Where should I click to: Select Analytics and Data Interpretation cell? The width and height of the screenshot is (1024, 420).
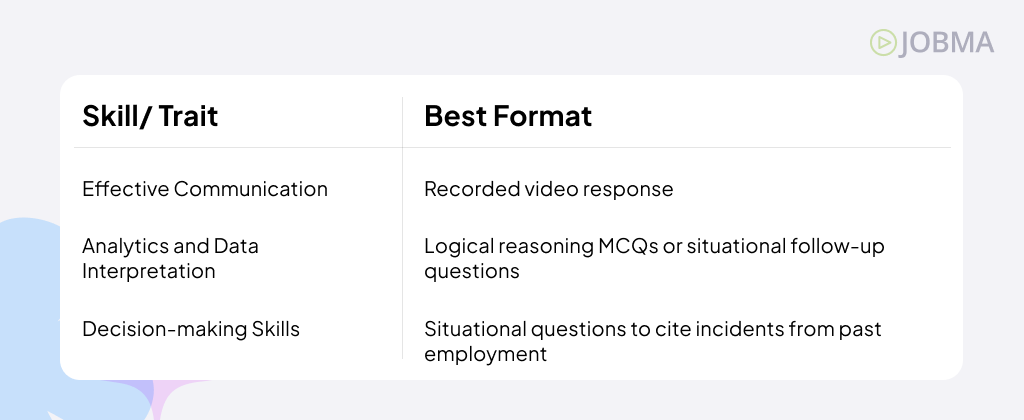click(170, 259)
